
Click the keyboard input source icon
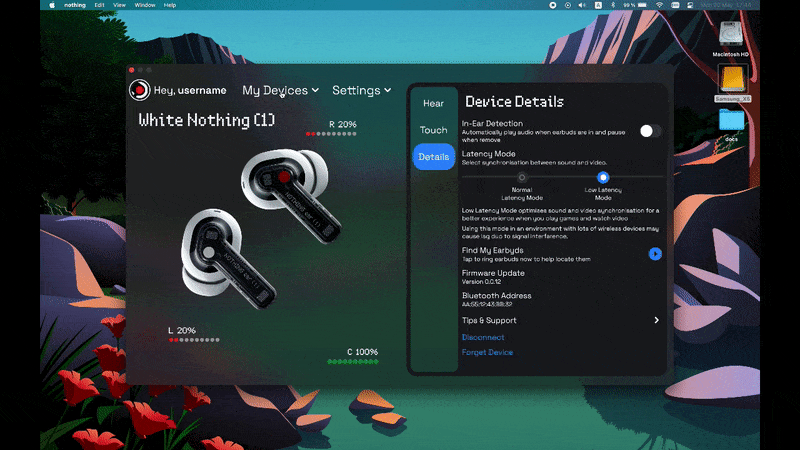click(598, 5)
